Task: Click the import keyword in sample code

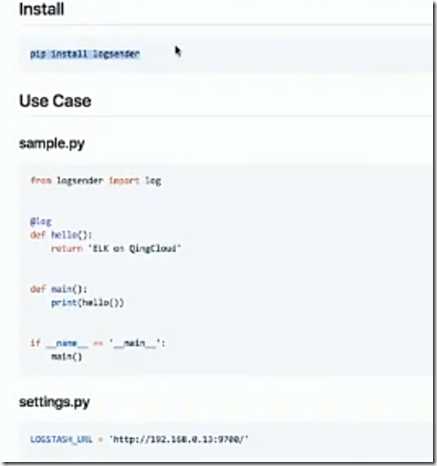Action: 124,181
